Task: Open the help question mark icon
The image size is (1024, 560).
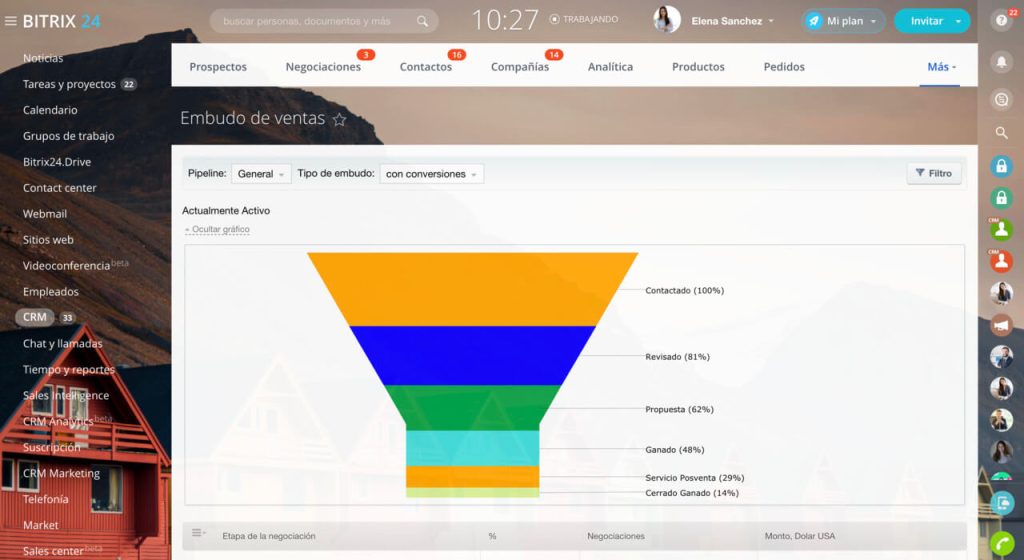Action: [1001, 20]
